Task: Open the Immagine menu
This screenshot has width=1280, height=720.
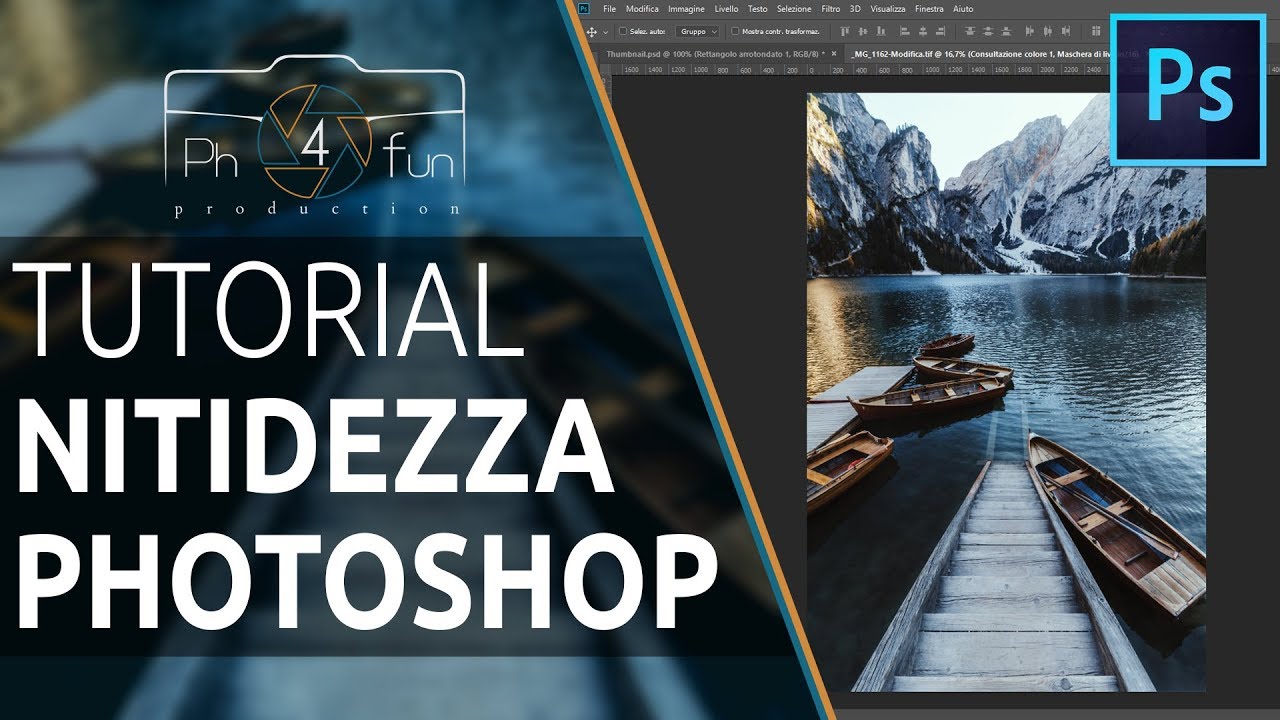Action: [686, 8]
